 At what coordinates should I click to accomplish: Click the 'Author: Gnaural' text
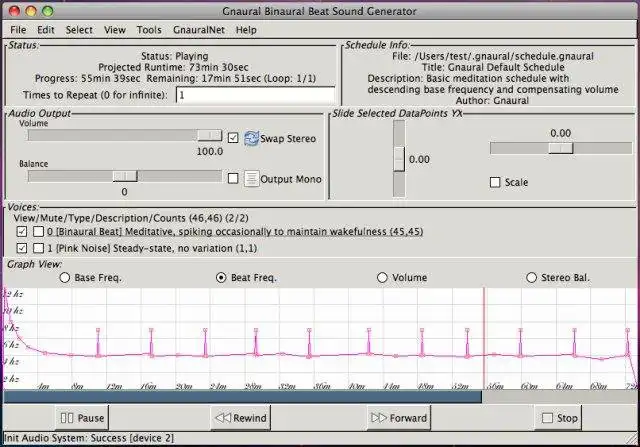point(492,100)
